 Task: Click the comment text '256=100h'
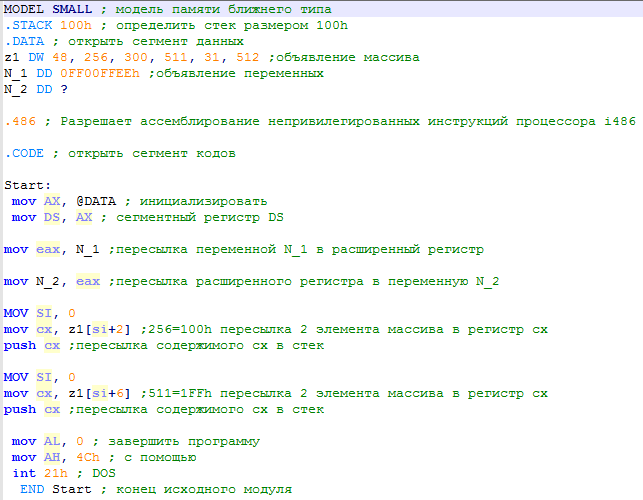tap(180, 329)
